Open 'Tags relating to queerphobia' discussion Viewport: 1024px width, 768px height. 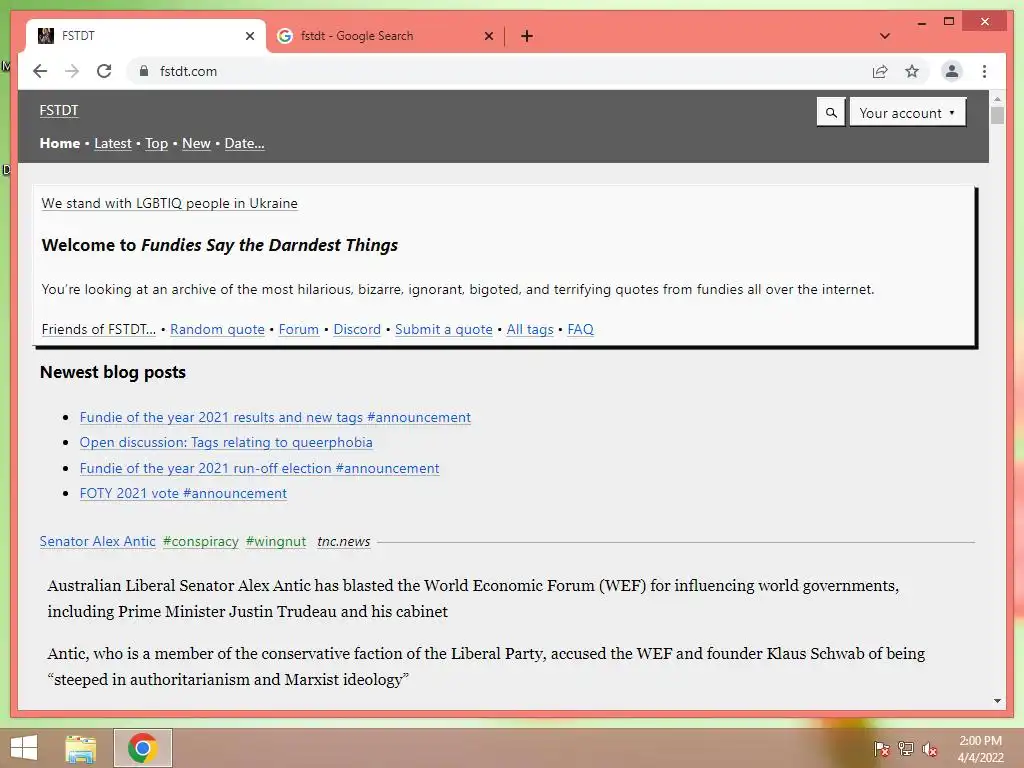(x=226, y=442)
